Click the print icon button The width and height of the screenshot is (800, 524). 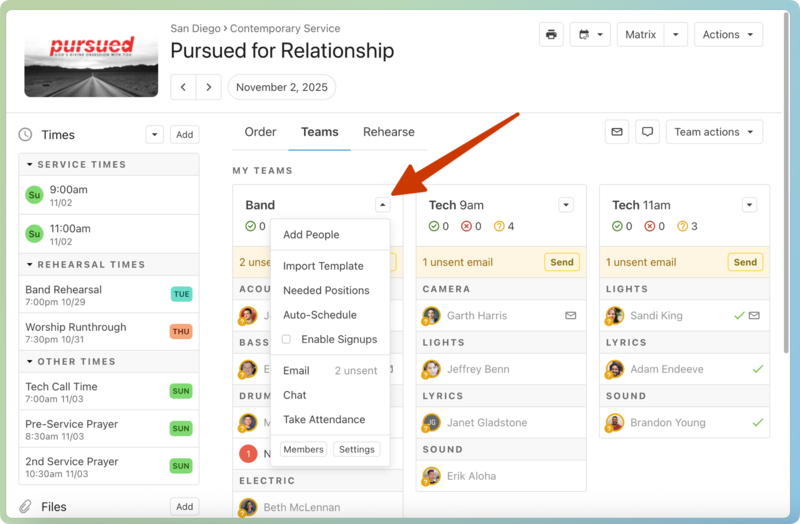pos(551,35)
